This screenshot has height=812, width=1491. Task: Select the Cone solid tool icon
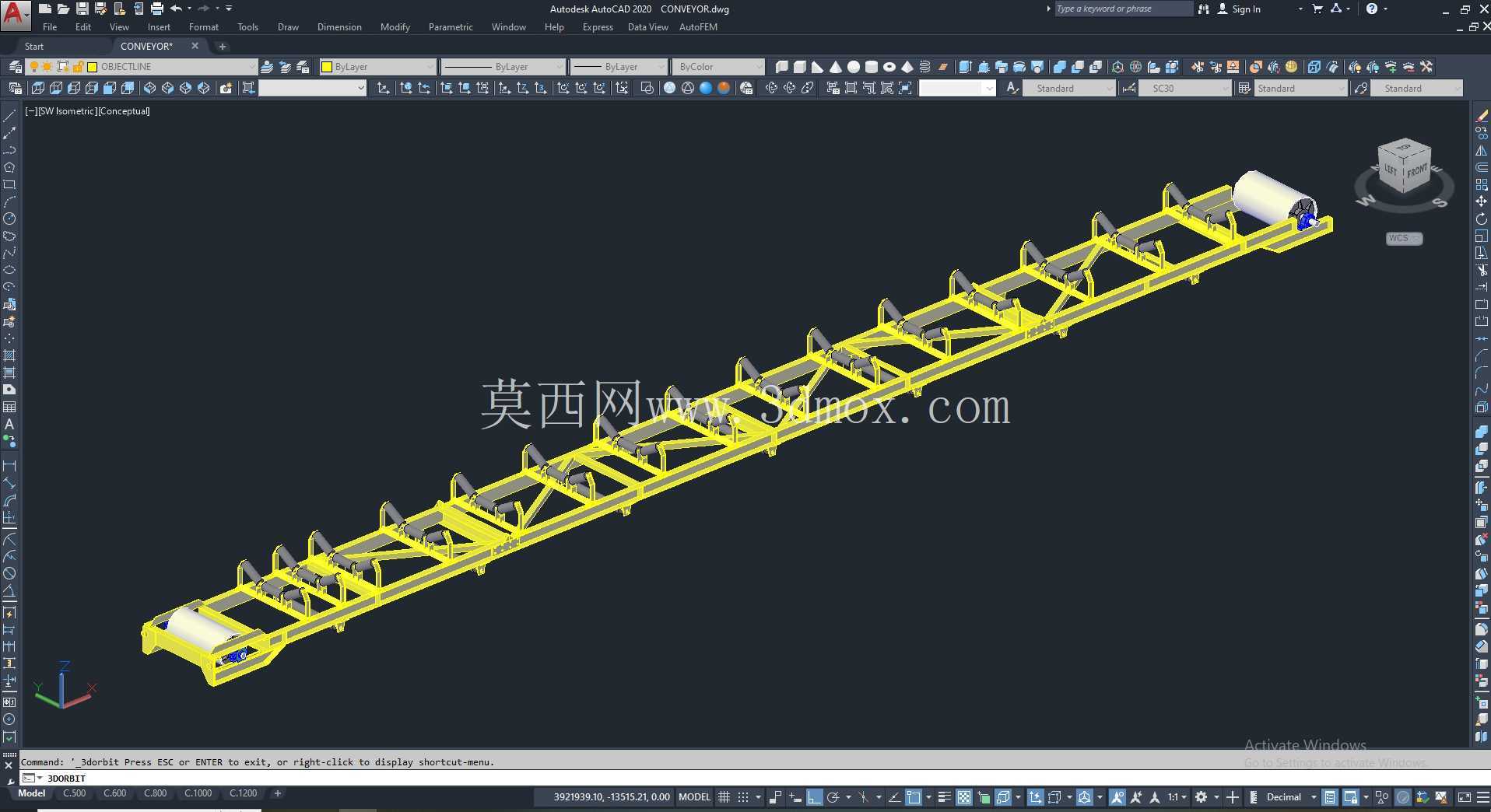835,67
